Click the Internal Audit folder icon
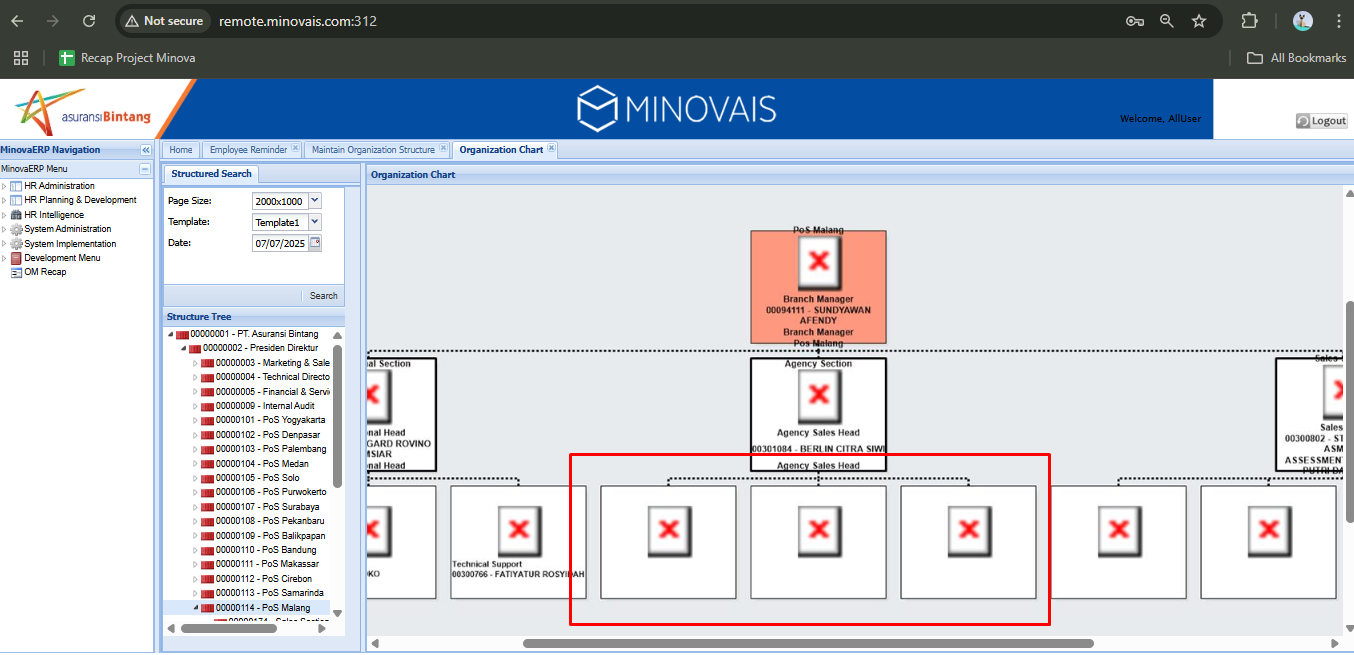 pos(207,406)
